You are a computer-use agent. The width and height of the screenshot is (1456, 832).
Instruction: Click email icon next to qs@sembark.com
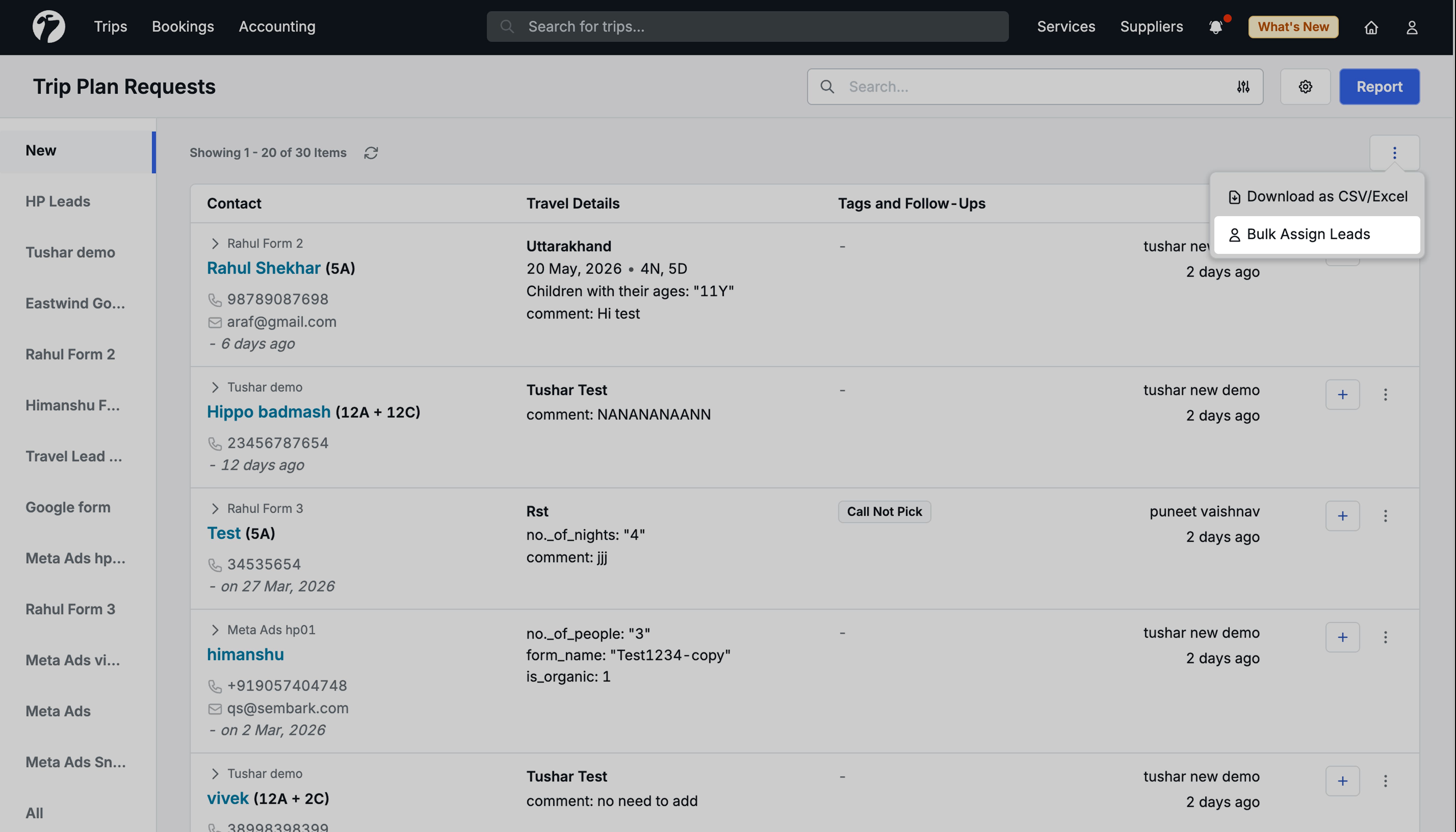[x=215, y=709]
